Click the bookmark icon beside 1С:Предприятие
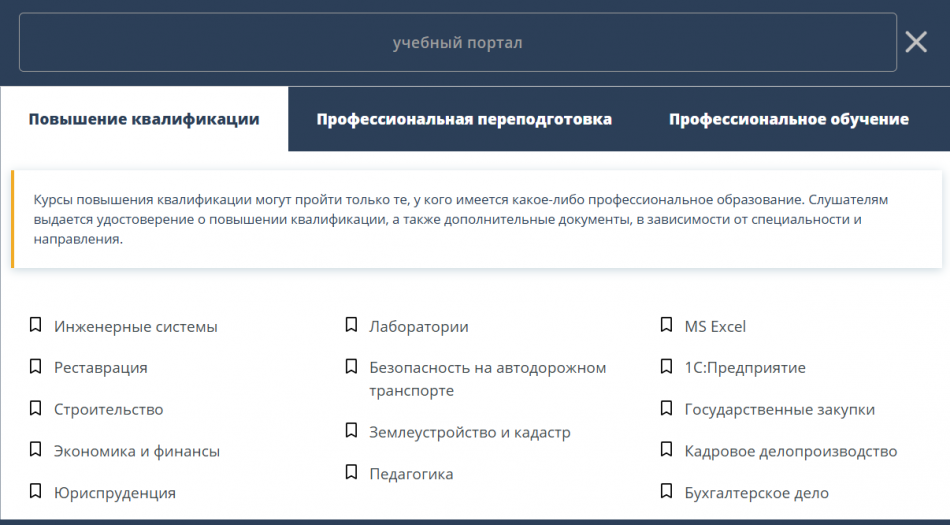The image size is (950, 525). tap(666, 366)
